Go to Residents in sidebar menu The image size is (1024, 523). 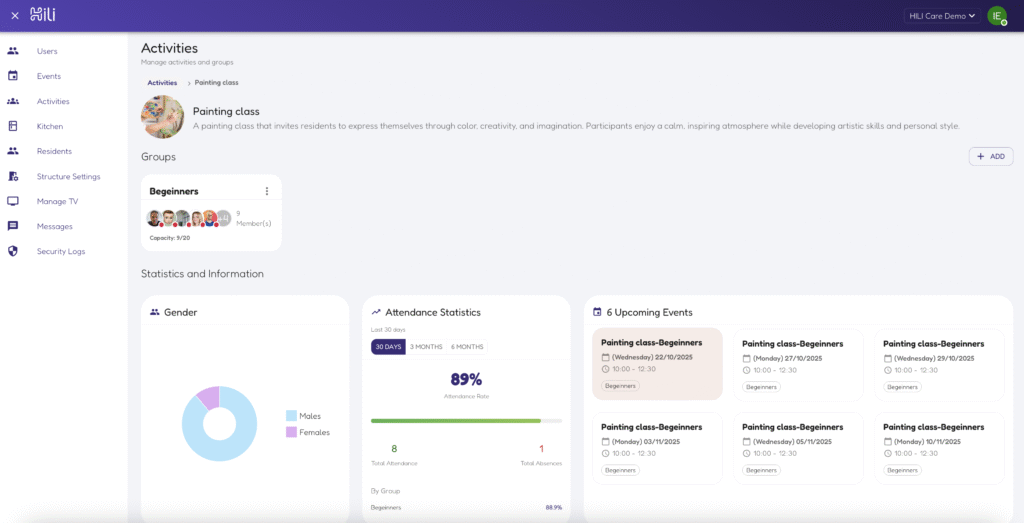click(54, 151)
